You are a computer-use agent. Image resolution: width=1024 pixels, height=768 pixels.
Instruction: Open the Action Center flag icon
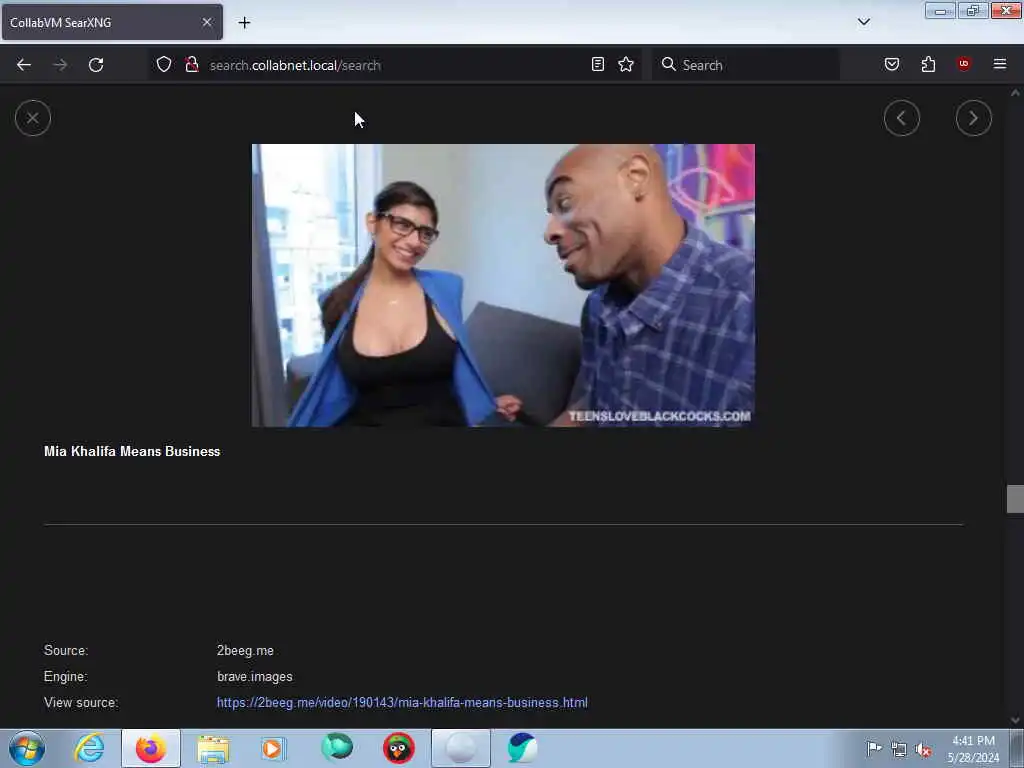(873, 749)
